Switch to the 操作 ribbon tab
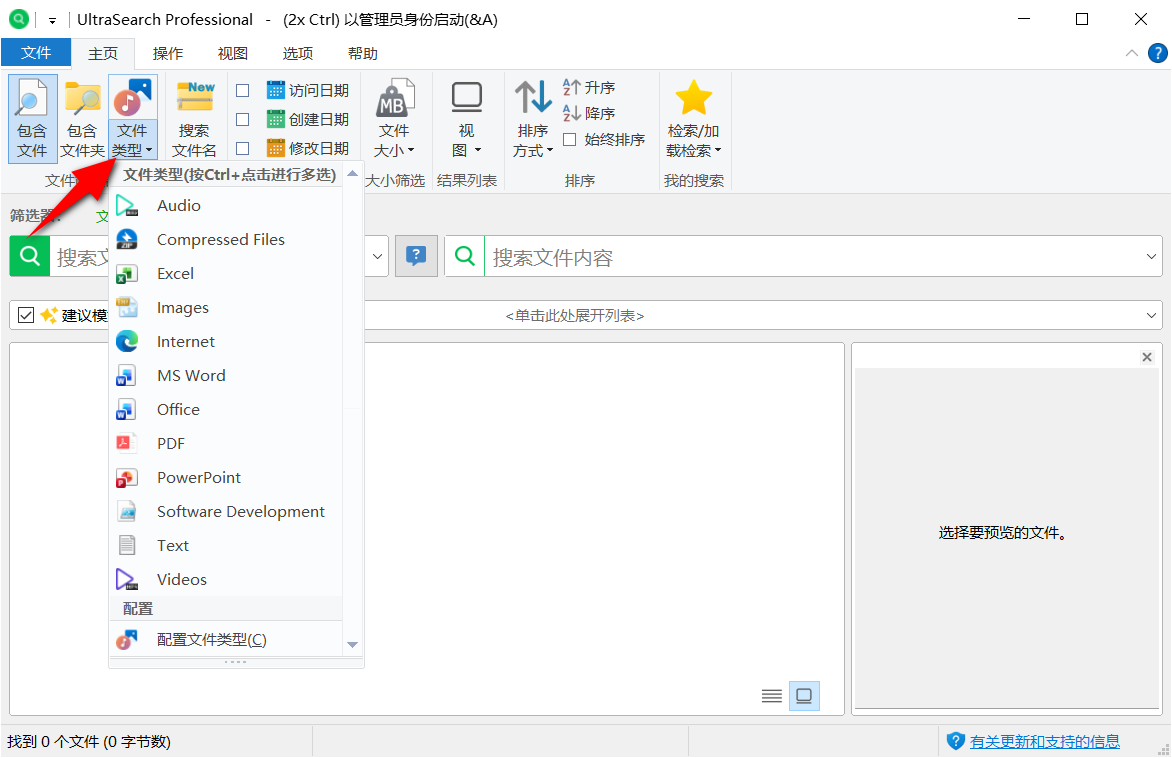Screen dimensions: 1172x758 pyautogui.click(x=167, y=53)
